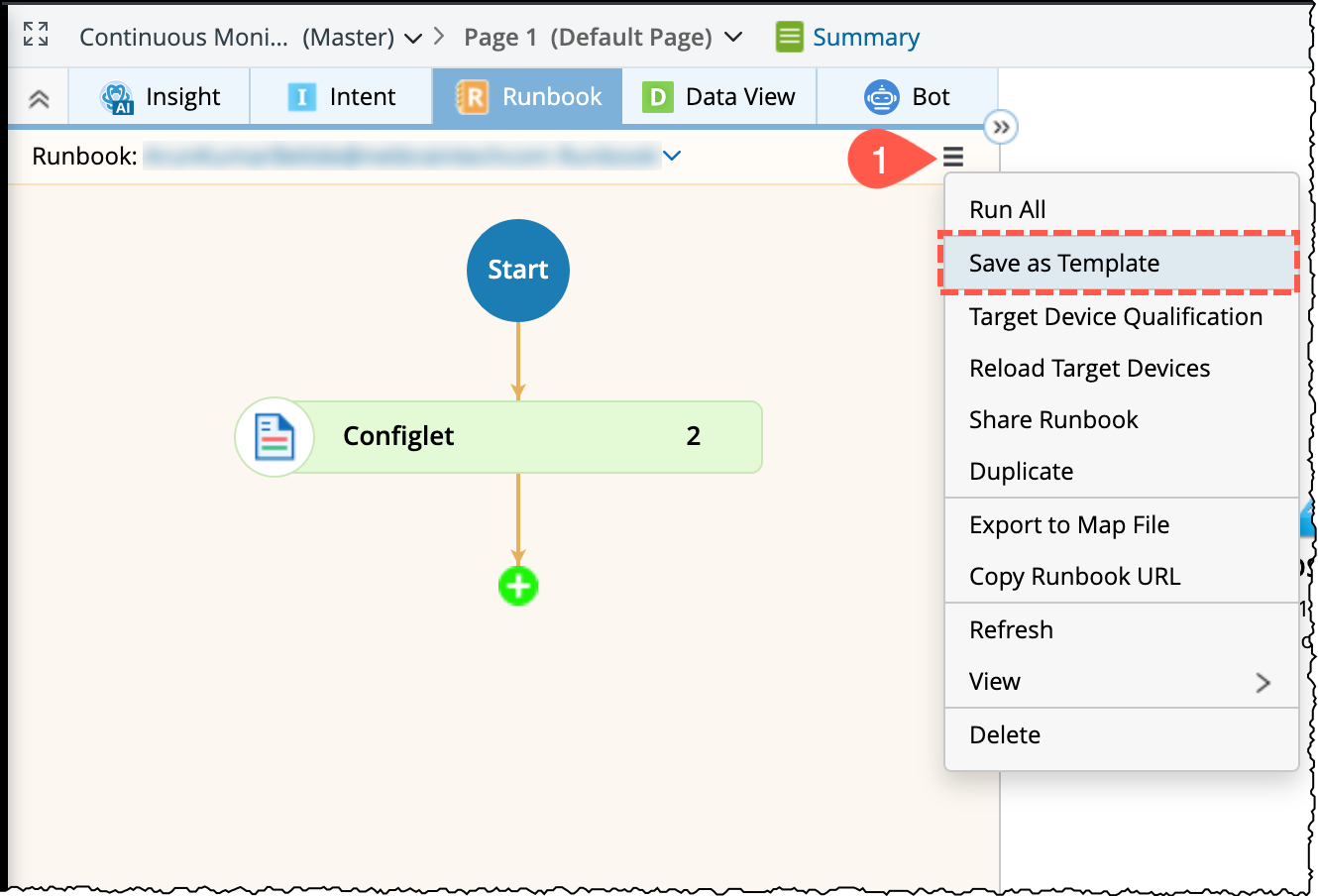Screen dimensions: 1318x896
Task: Click the Intent tab icon
Action: [302, 97]
